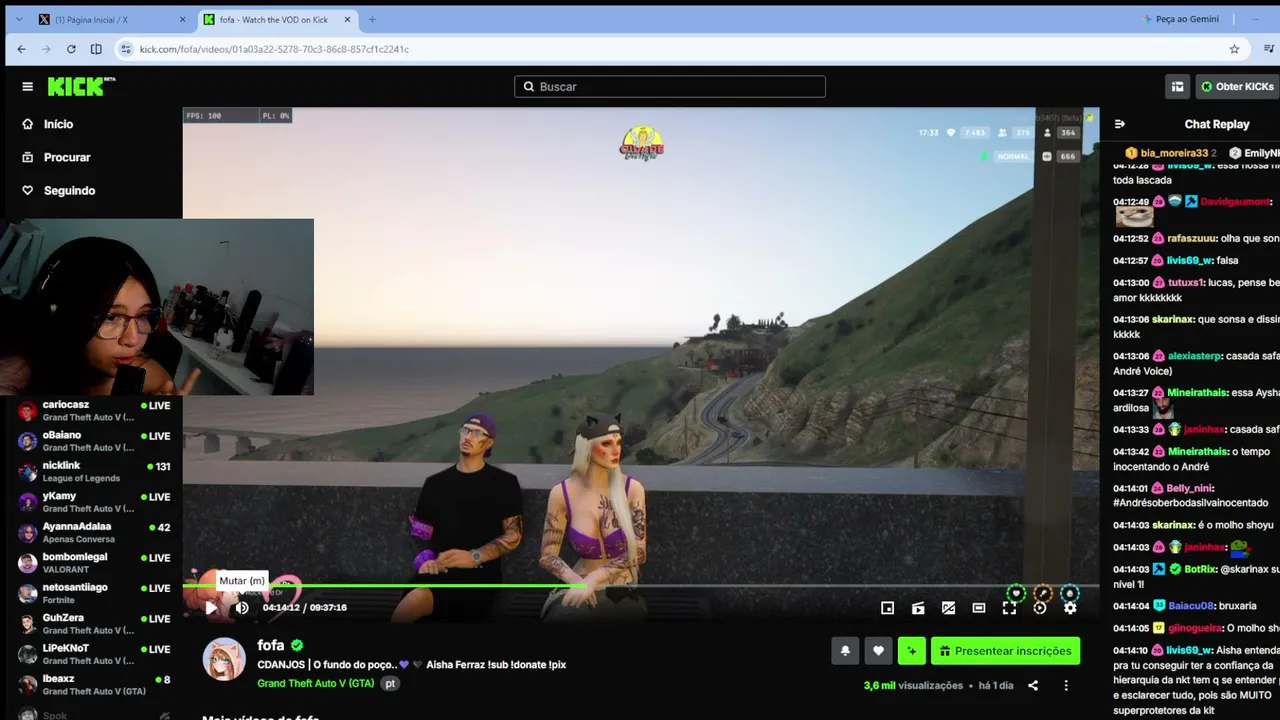Open bombomlegal VALORANT channel
Image resolution: width=1280 pixels, height=720 pixels.
pos(94,563)
